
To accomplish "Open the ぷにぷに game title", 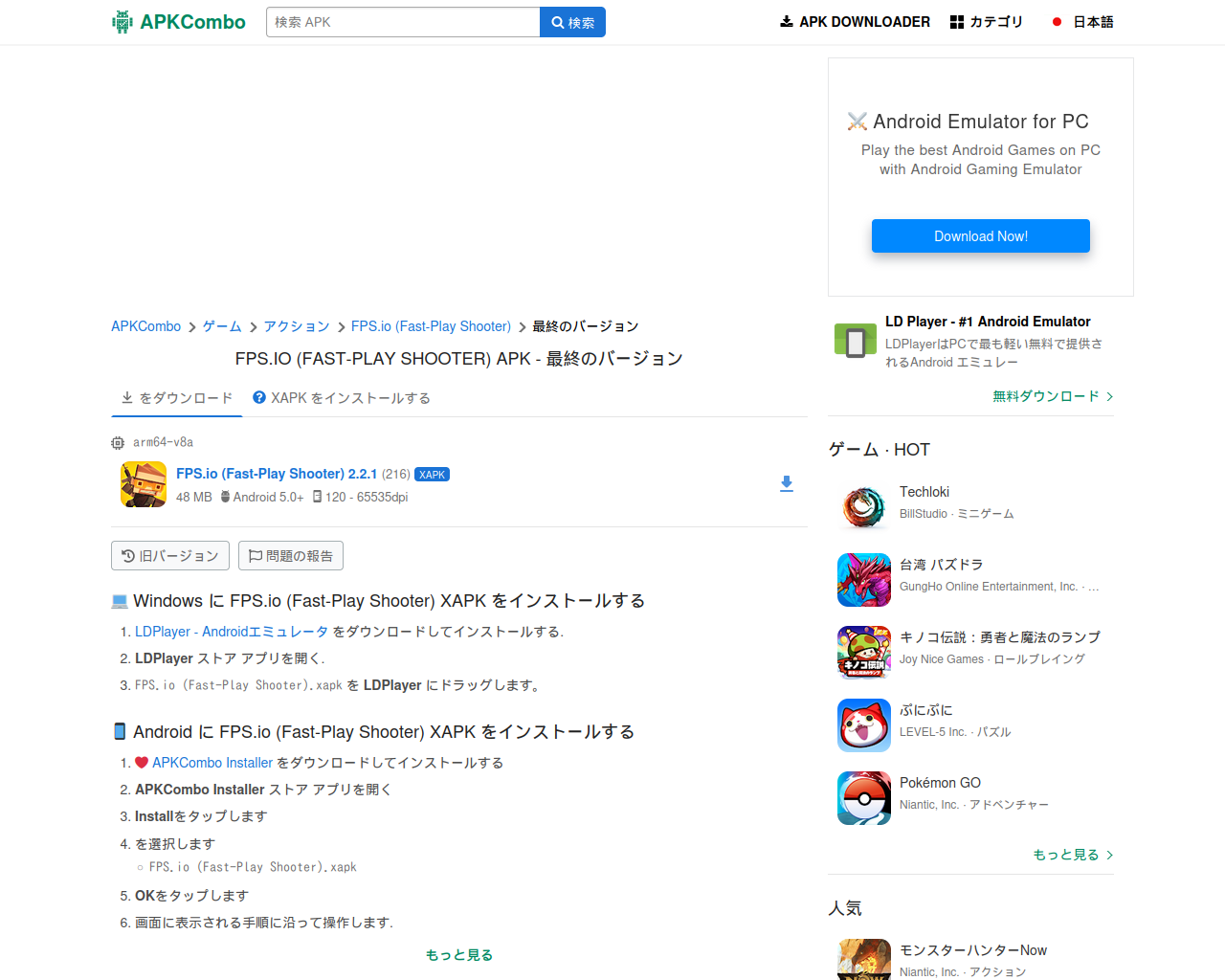I will pyautogui.click(x=926, y=710).
